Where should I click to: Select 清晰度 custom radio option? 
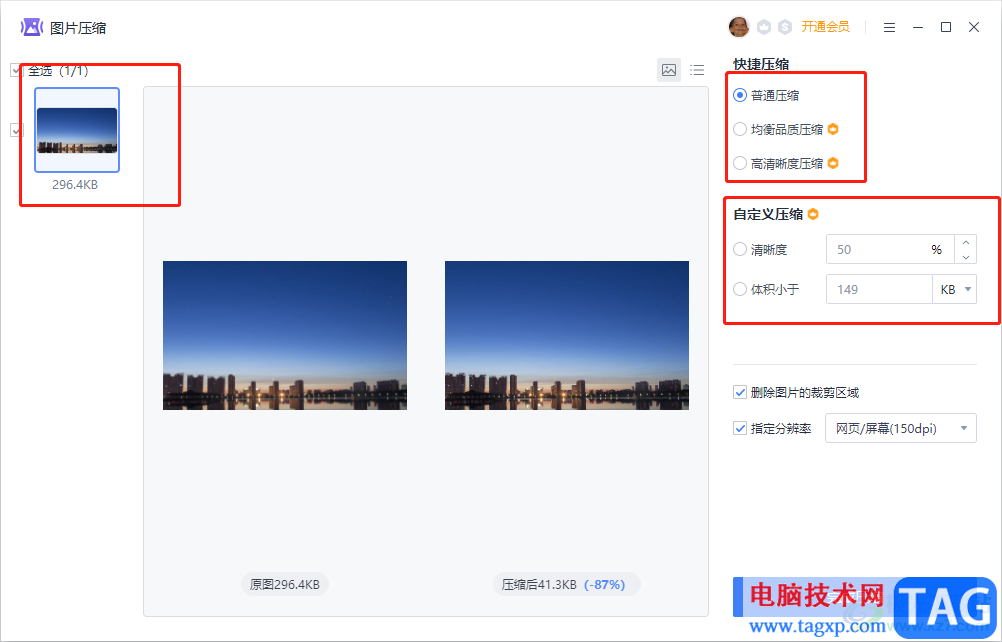[x=739, y=249]
